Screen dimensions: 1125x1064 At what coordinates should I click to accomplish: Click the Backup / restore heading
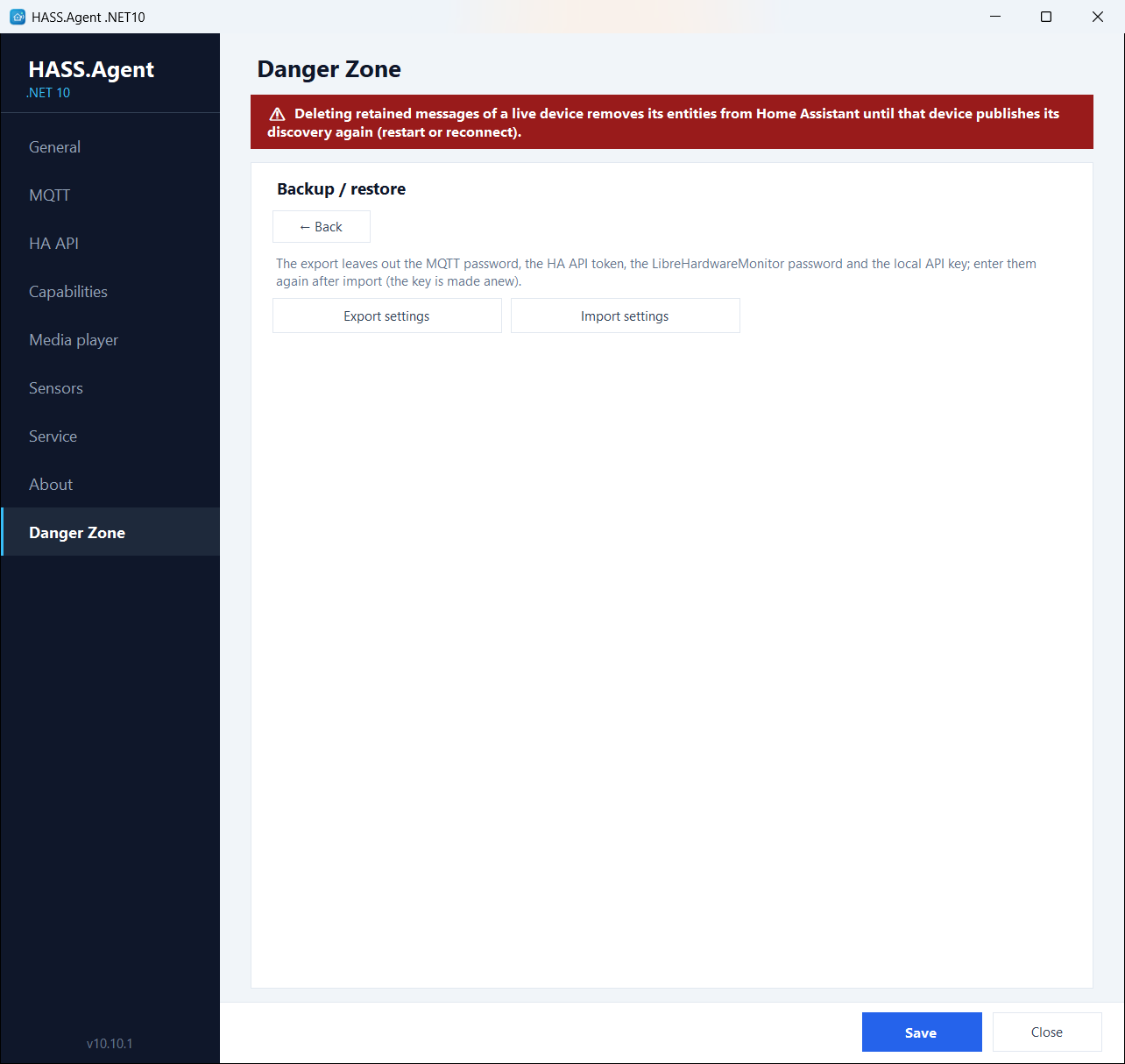[342, 189]
